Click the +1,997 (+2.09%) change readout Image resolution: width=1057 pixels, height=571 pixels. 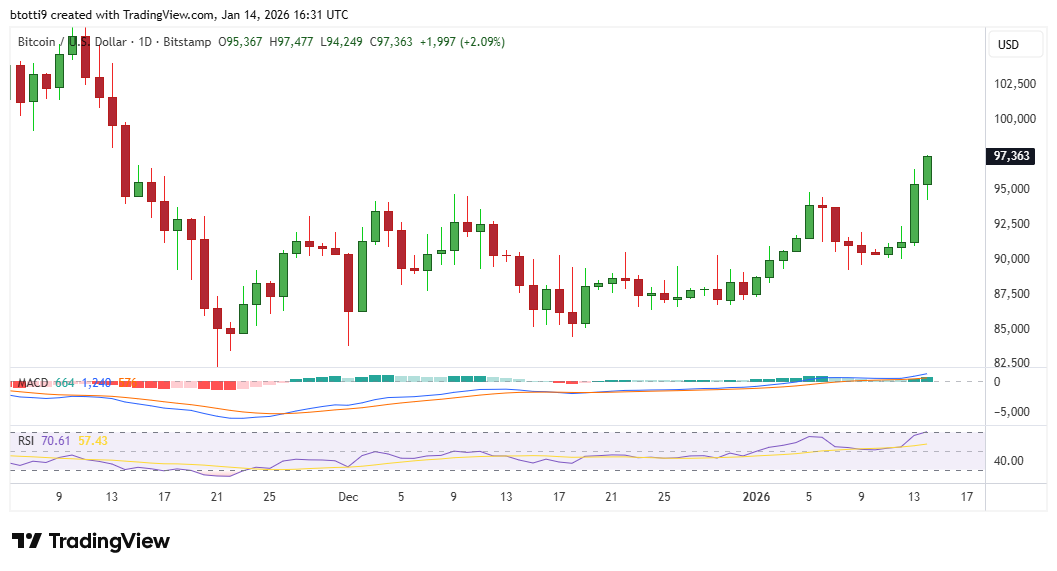(x=464, y=42)
